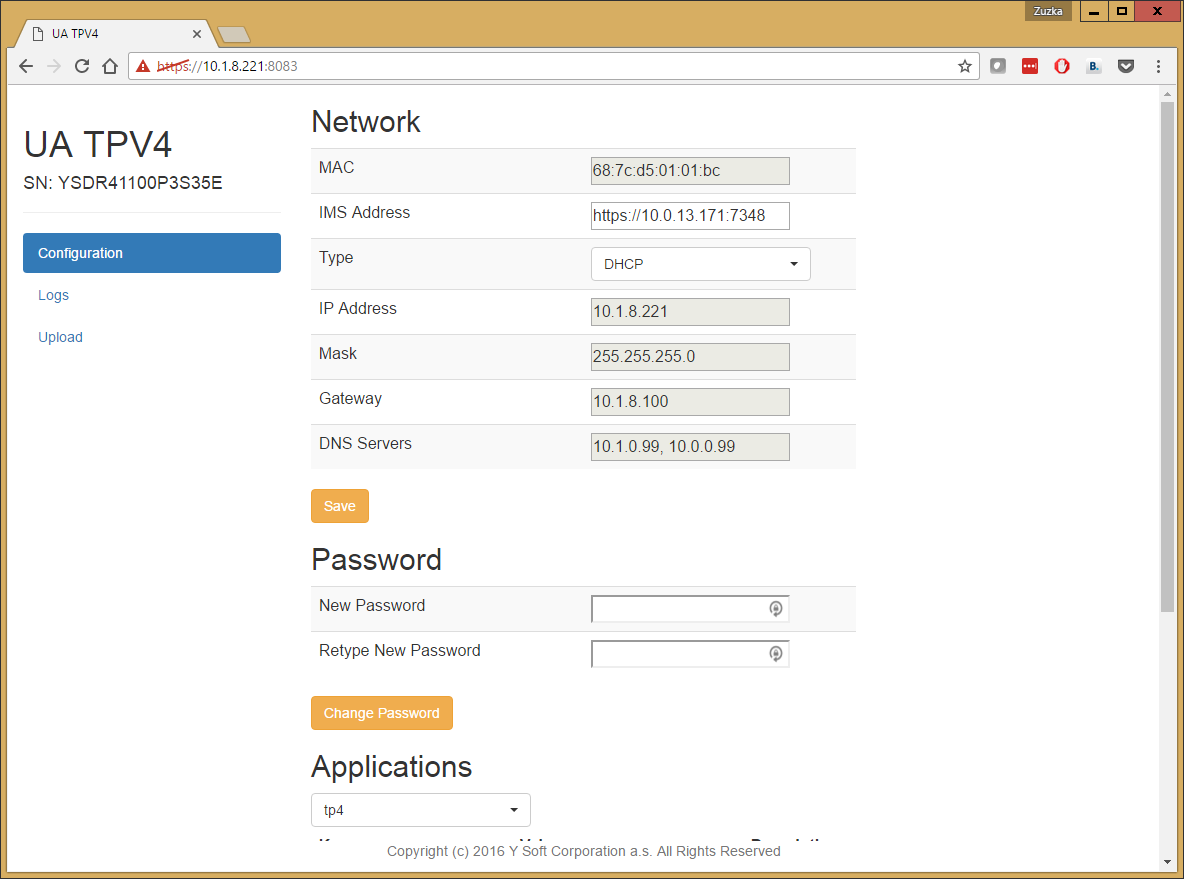Screen dimensions: 1184x879
Task: Open the LastPass extension icon
Action: pyautogui.click(x=1030, y=66)
